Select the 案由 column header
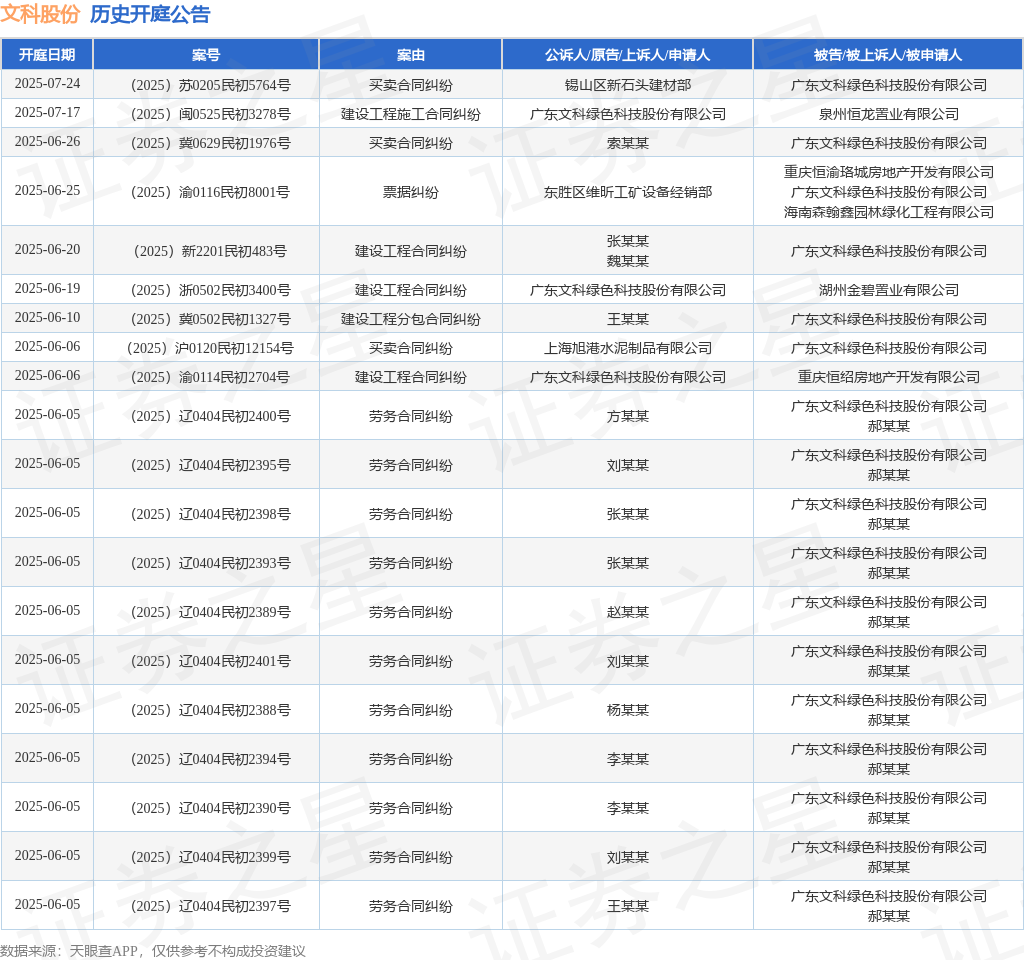 (x=410, y=55)
